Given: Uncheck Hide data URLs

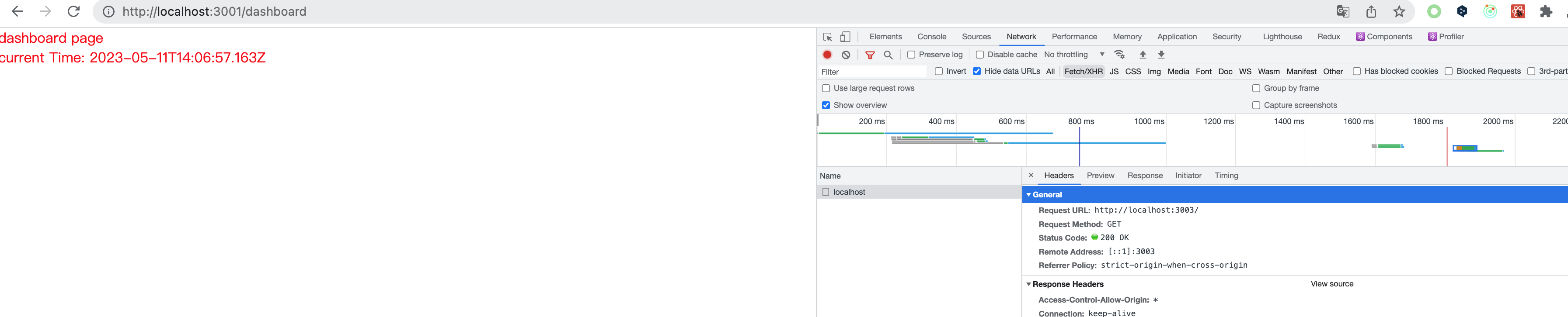Looking at the screenshot, I should coord(977,71).
